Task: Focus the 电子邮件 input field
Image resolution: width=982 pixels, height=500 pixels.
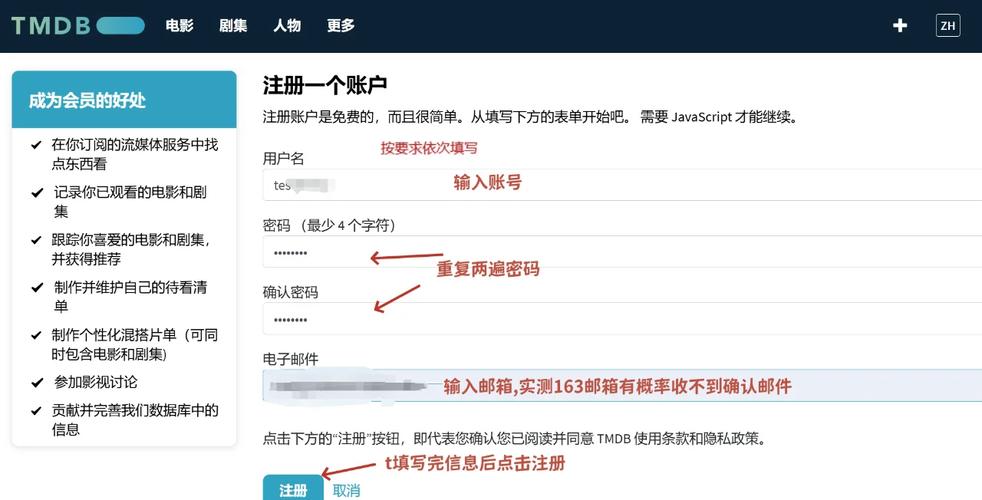Action: 622,385
